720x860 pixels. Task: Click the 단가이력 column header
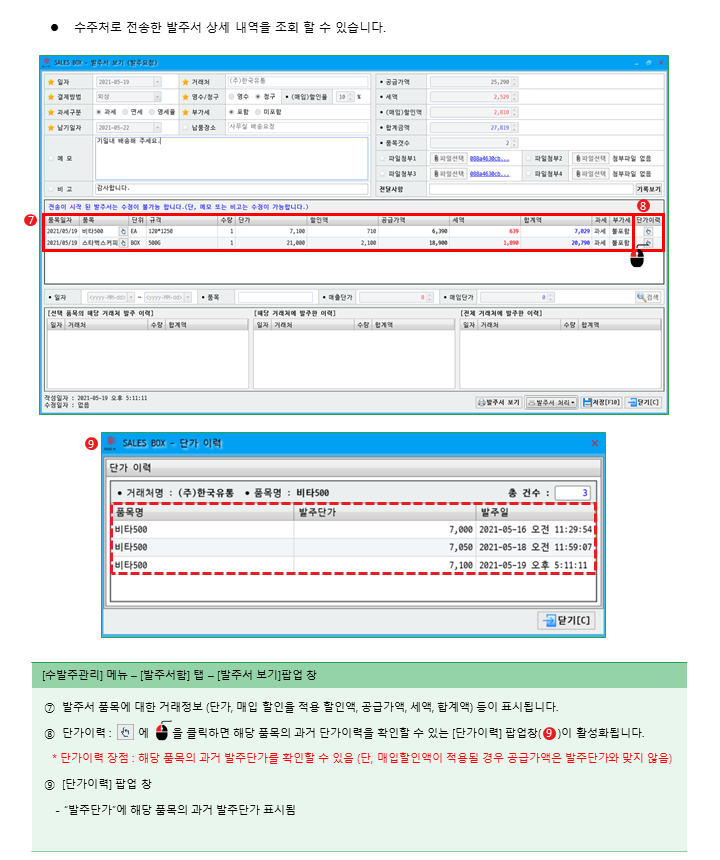(x=648, y=220)
